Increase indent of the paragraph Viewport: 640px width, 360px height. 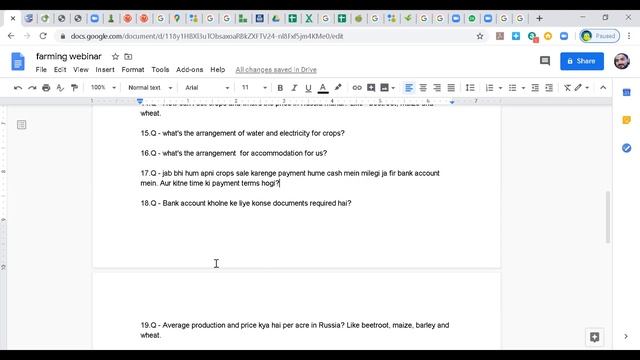coord(549,88)
